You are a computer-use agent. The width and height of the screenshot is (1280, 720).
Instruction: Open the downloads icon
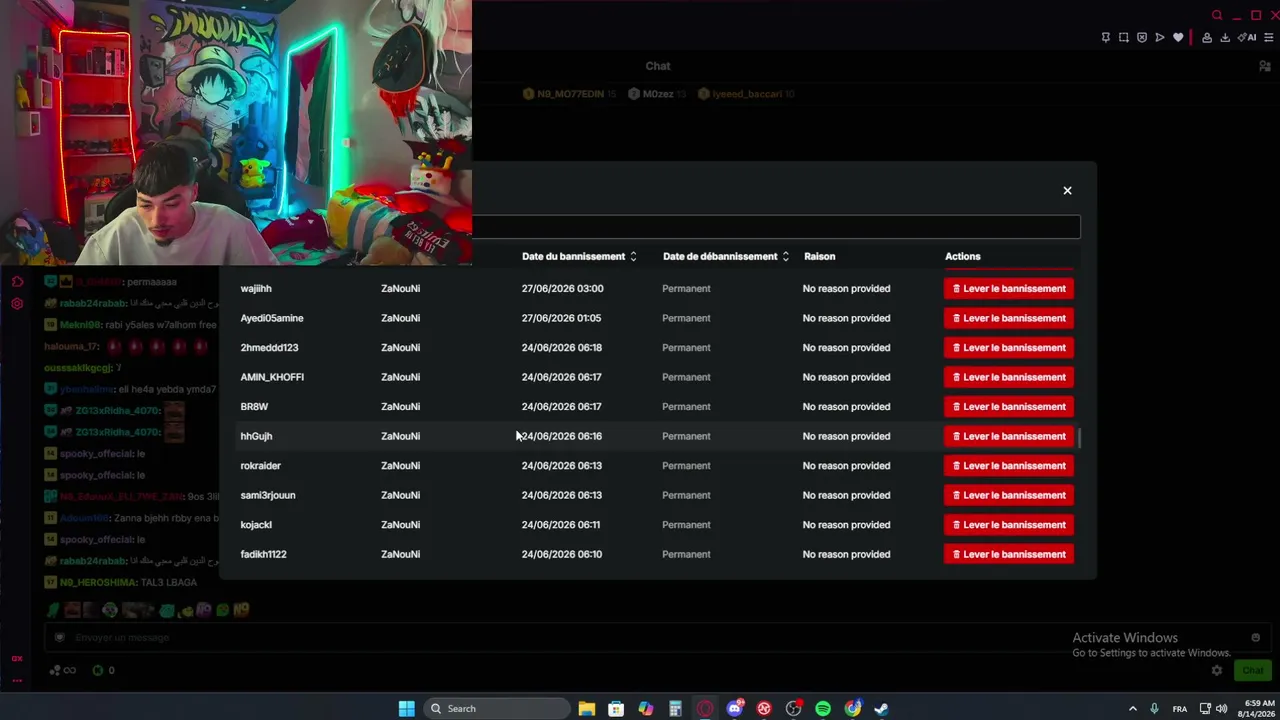1225,37
